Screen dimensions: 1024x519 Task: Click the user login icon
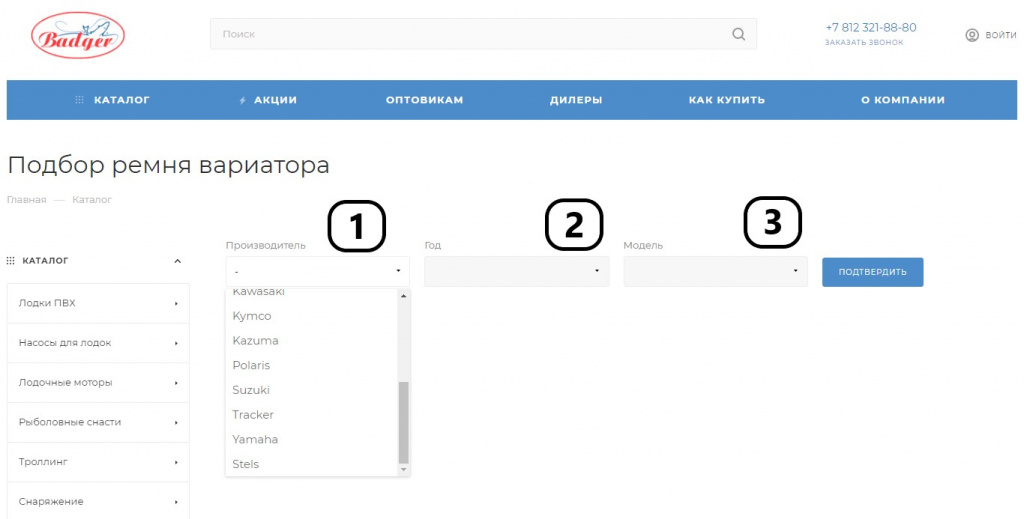tap(971, 35)
